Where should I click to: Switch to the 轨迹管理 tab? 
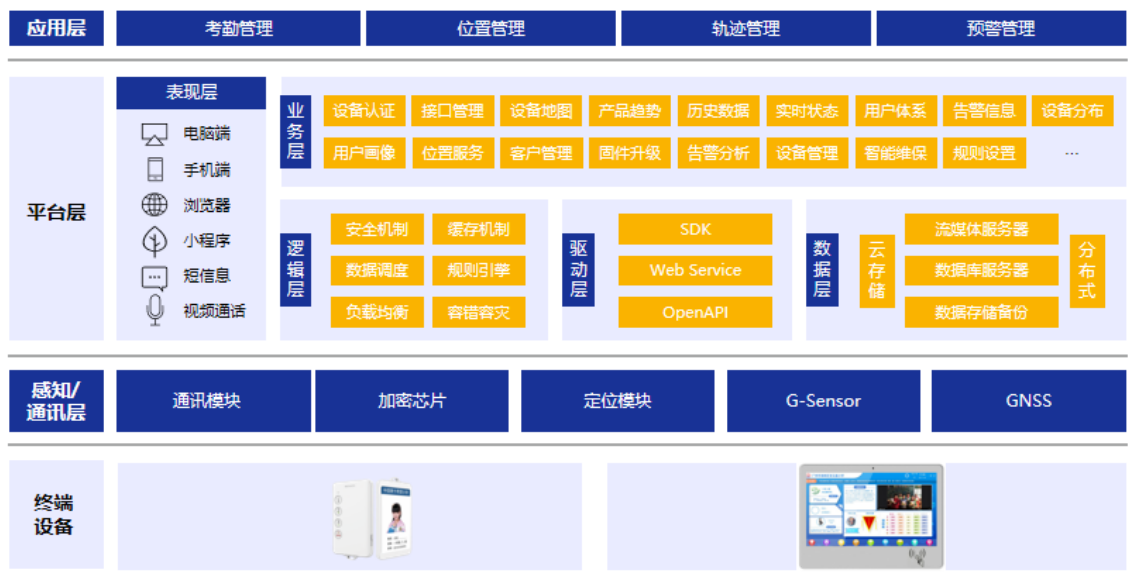pyautogui.click(x=745, y=29)
